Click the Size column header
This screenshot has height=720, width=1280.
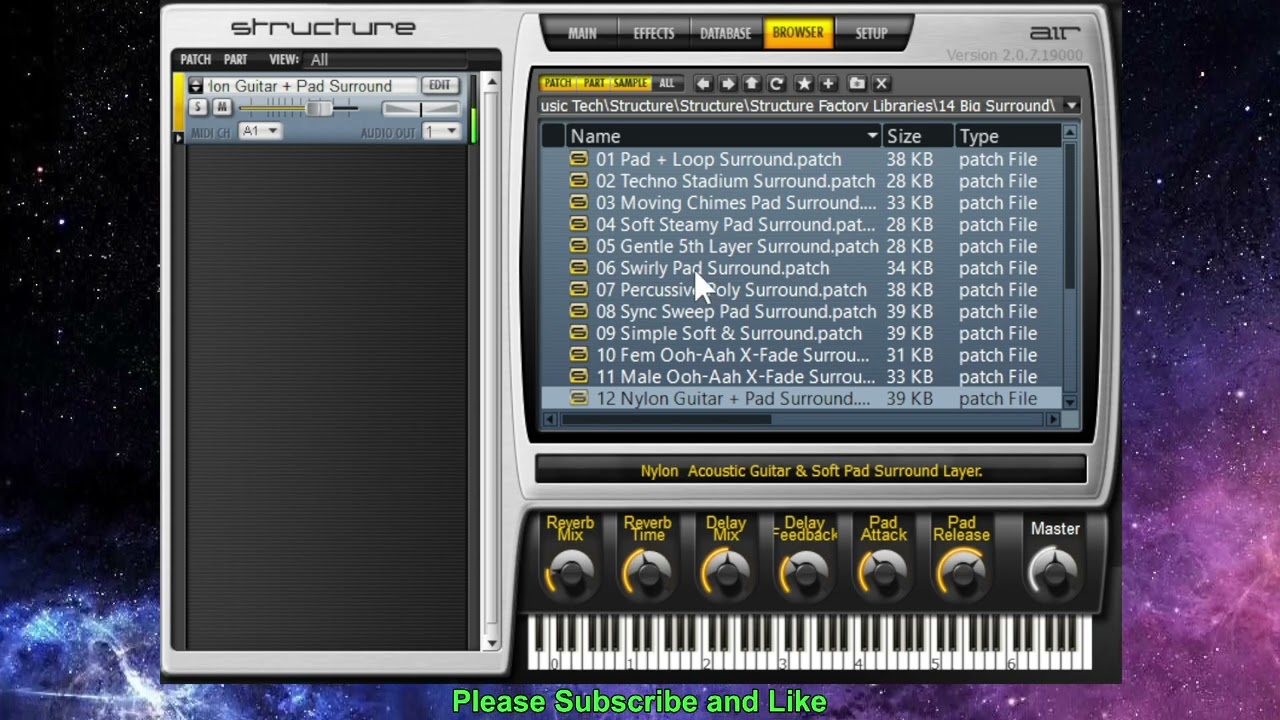click(917, 136)
